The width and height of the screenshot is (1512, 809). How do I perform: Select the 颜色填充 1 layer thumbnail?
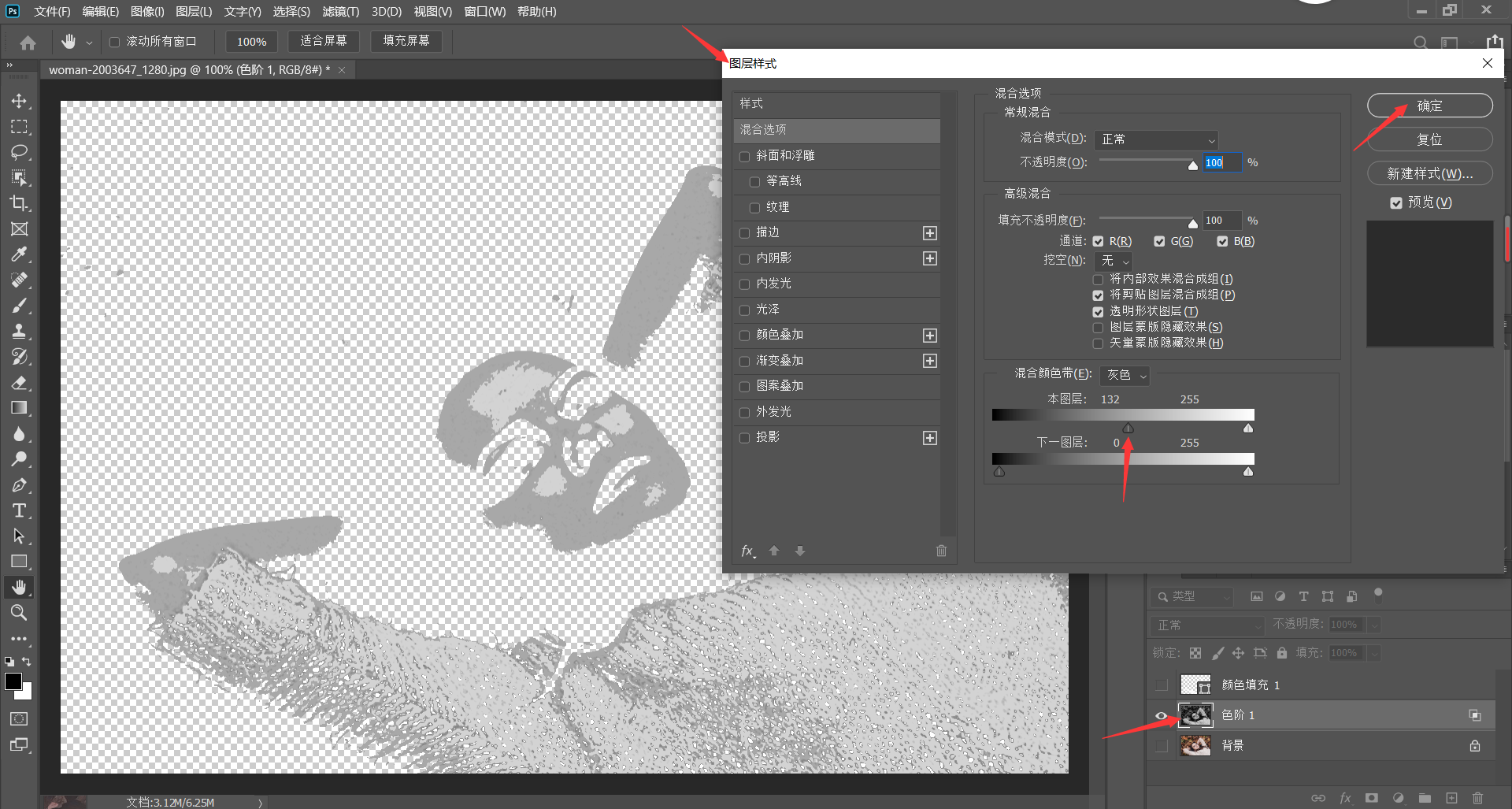click(1195, 685)
